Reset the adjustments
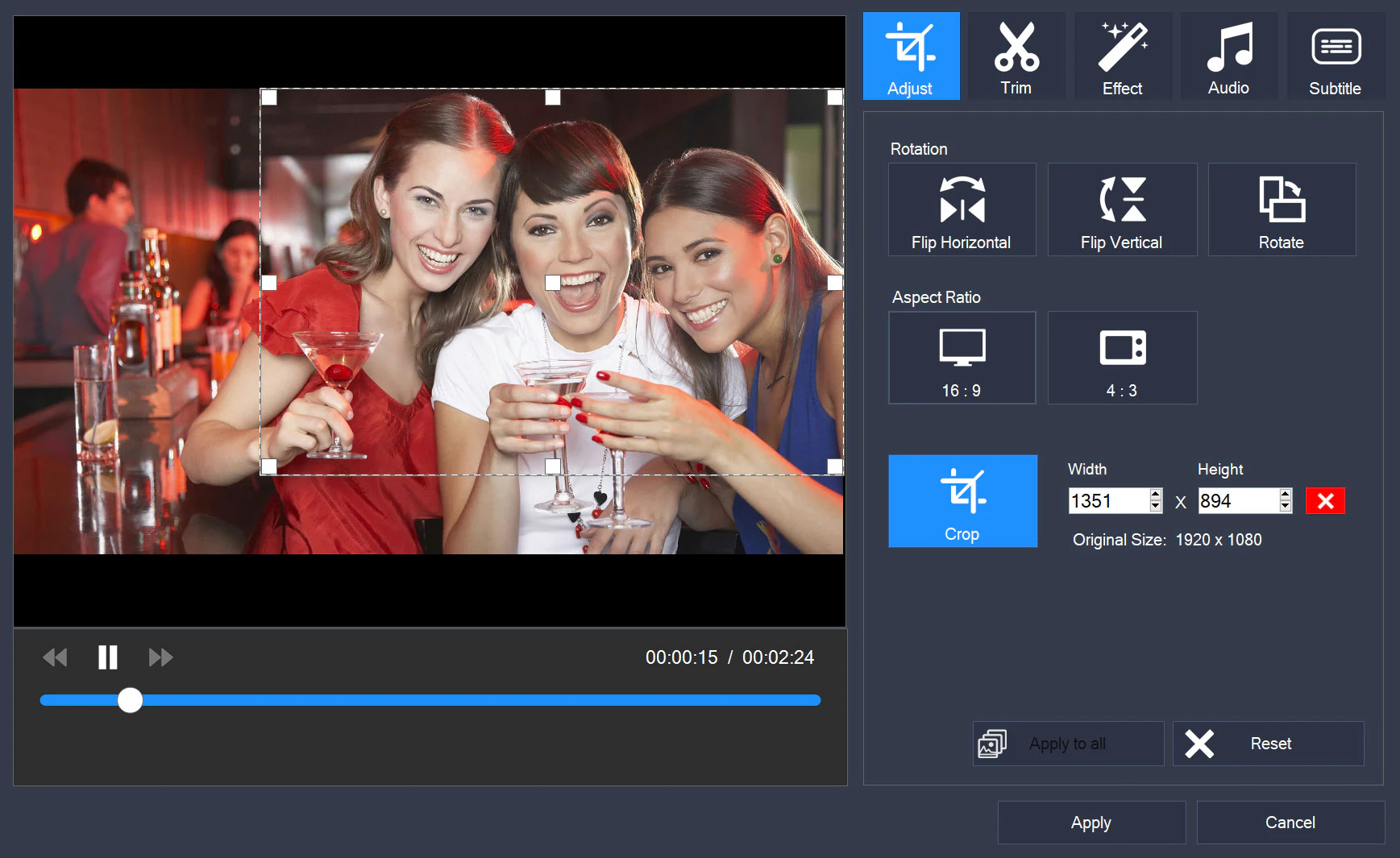 [x=1268, y=744]
